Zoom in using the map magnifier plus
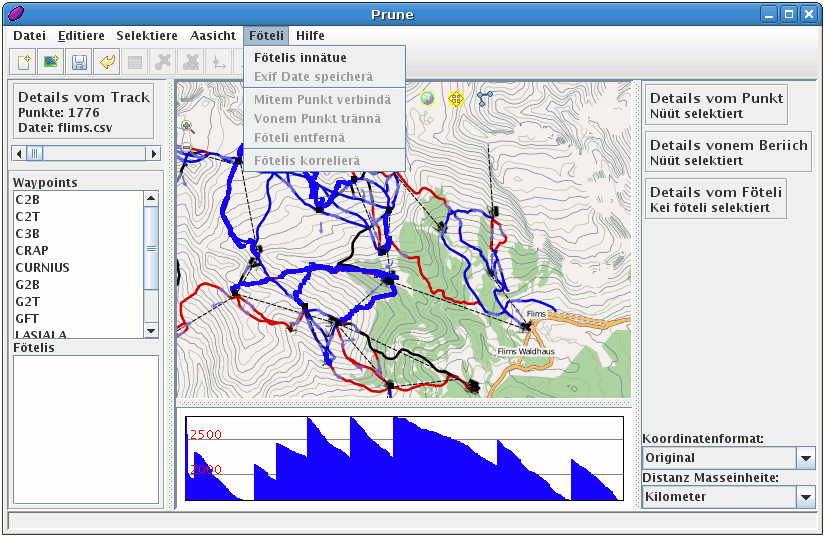The width and height of the screenshot is (824, 536). point(187,126)
